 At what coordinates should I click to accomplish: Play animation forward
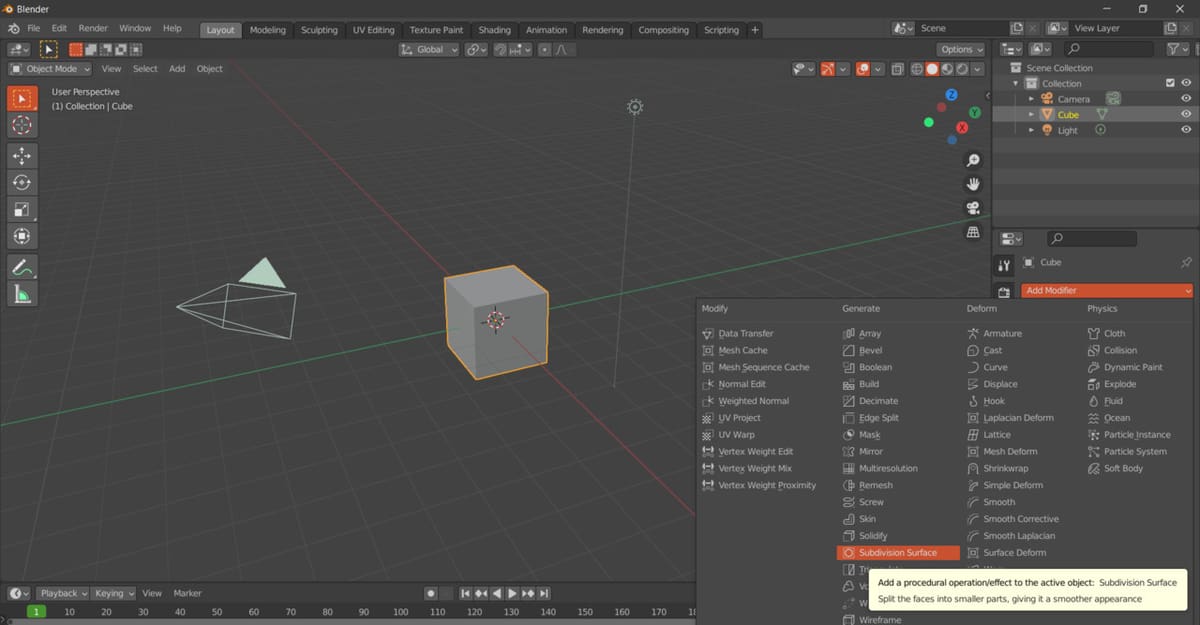point(513,593)
